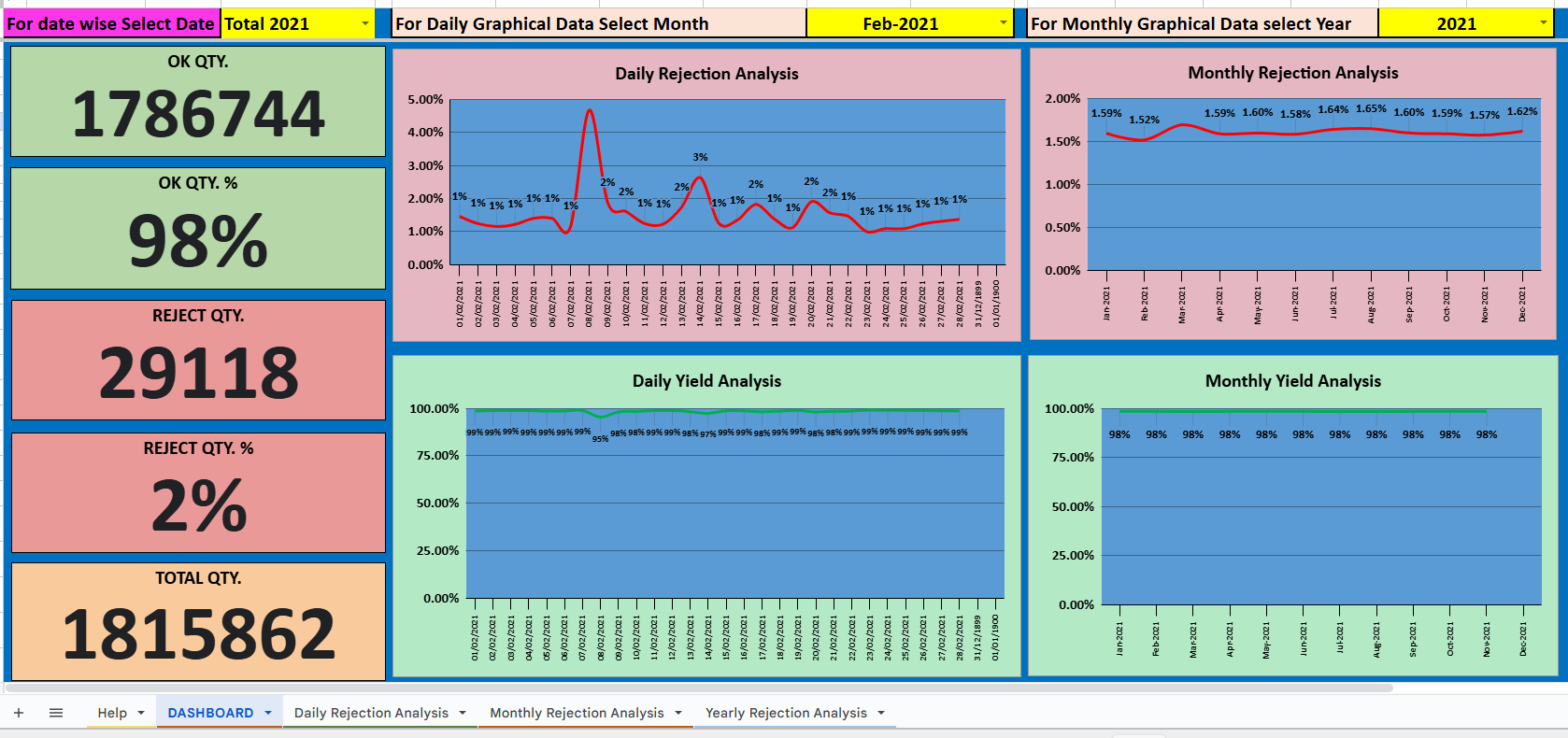Go to the Monthly Rejection Analysis sheet
Image resolution: width=1568 pixels, height=738 pixels.
(577, 713)
